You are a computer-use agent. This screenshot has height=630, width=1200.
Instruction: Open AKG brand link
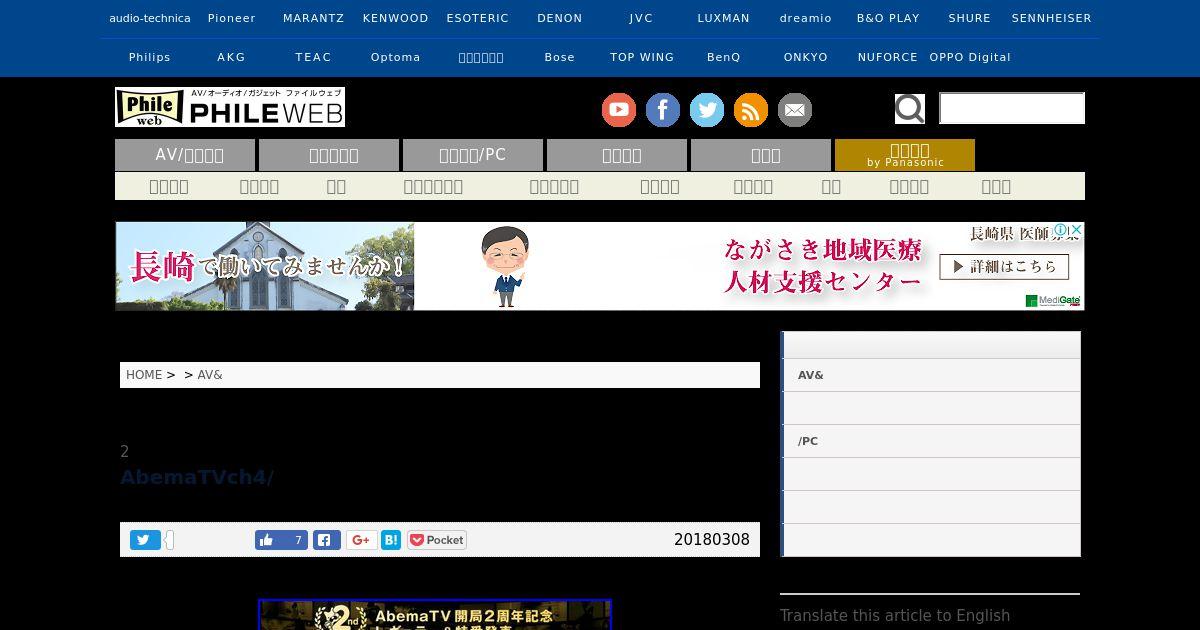click(x=232, y=57)
